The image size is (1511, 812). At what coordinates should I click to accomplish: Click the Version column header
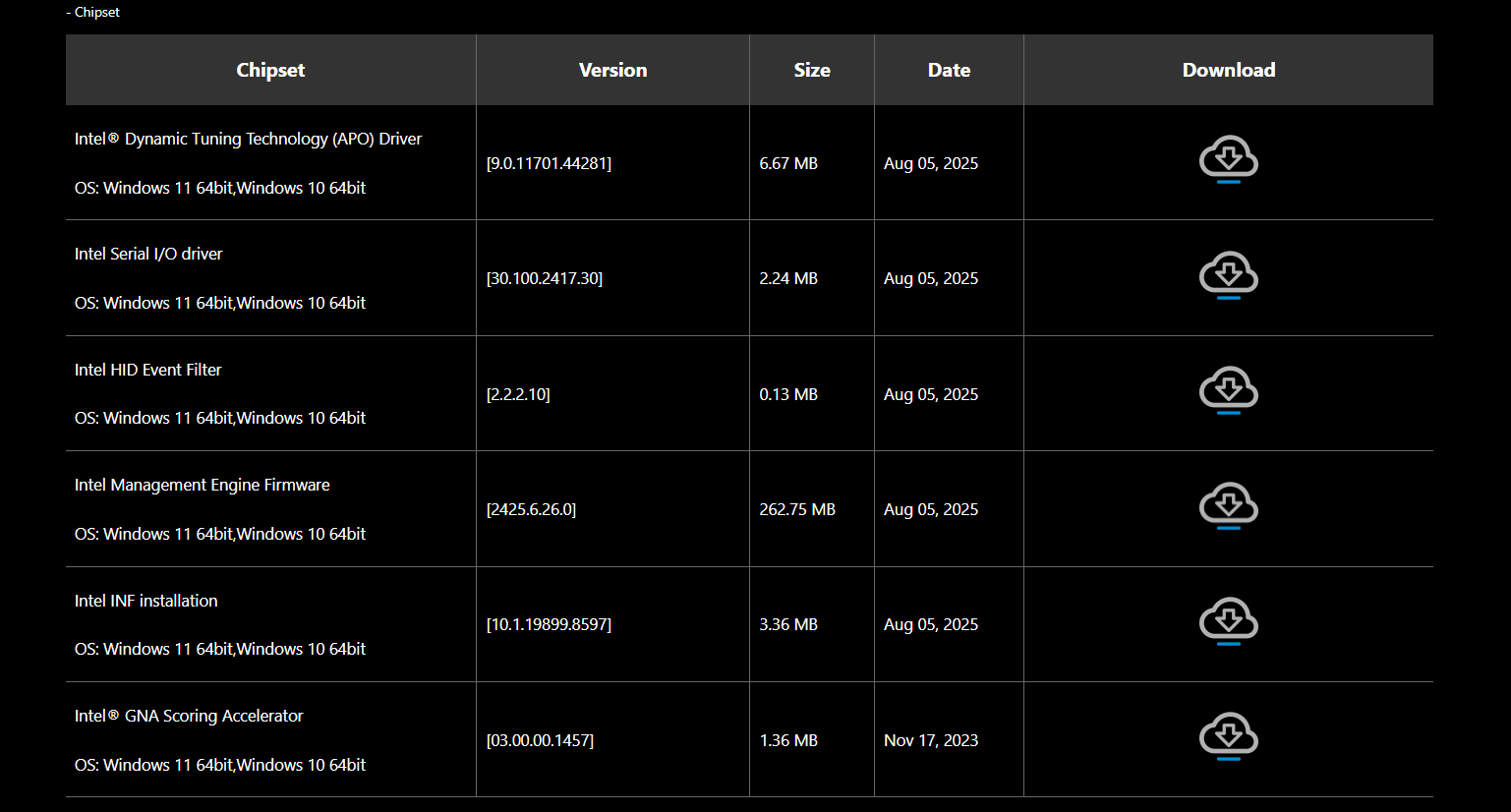tap(612, 70)
